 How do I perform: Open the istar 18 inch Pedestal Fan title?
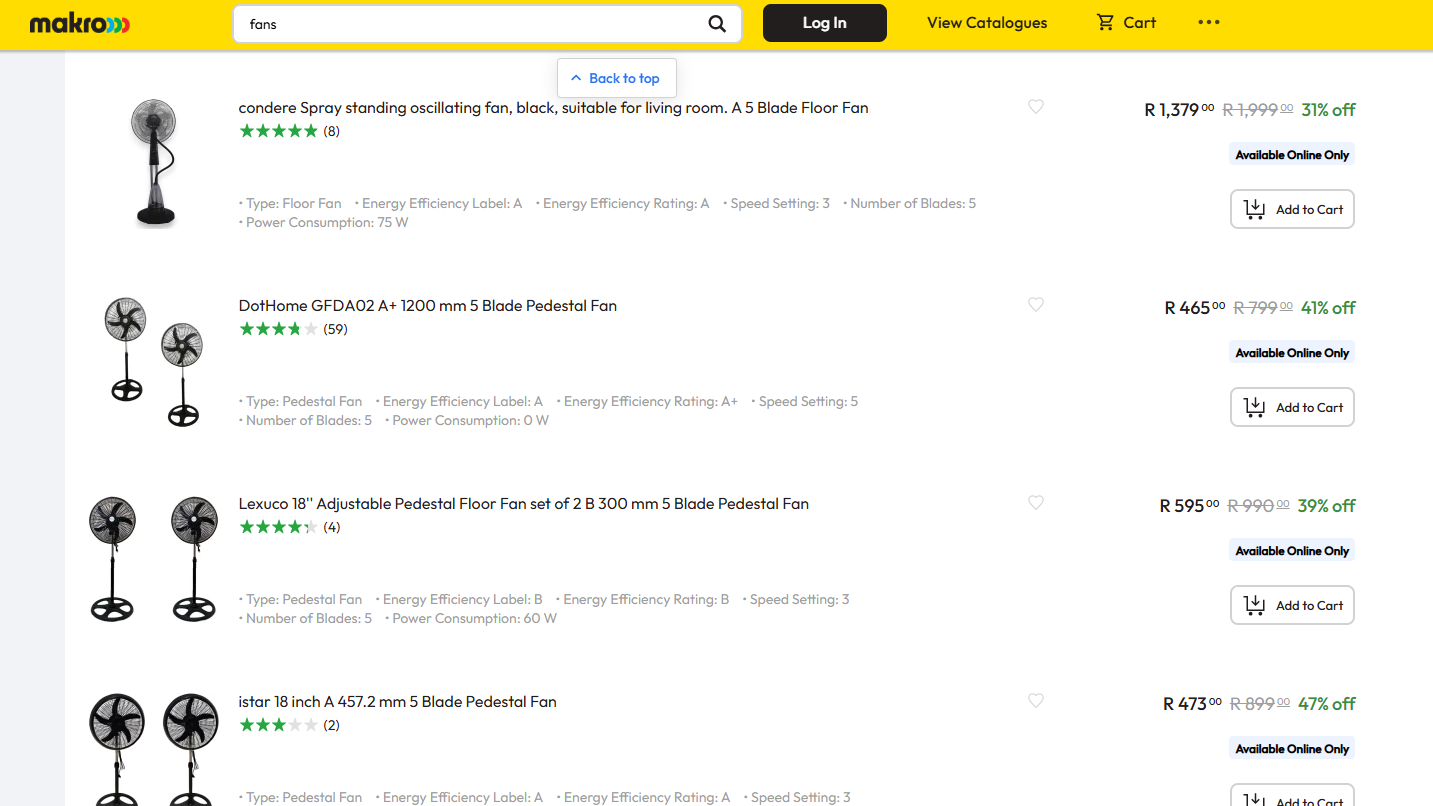[397, 702]
